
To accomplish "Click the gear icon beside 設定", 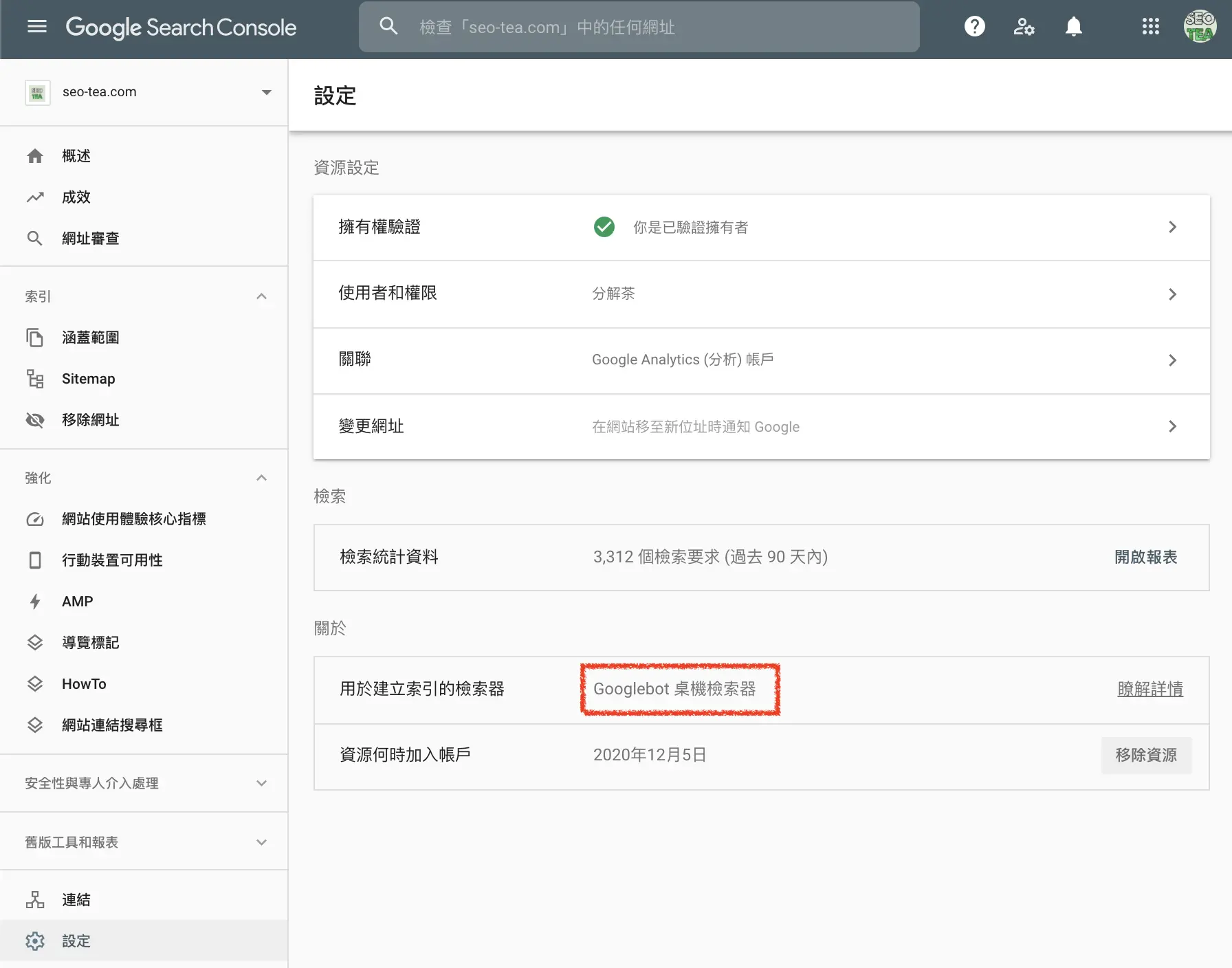I will [x=35, y=941].
